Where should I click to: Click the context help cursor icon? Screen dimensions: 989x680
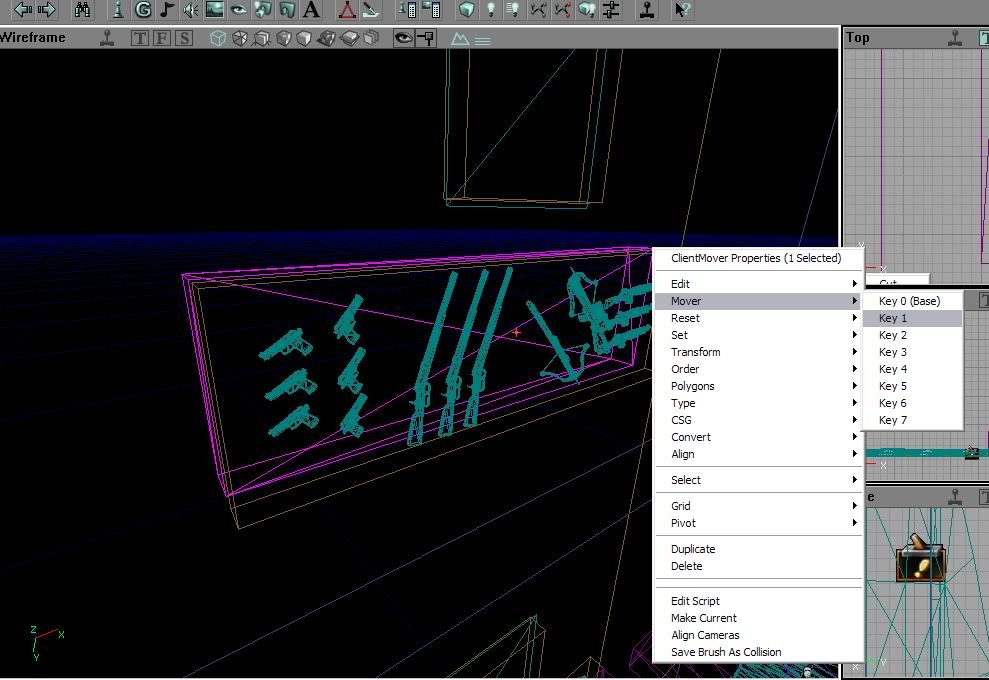click(x=682, y=10)
